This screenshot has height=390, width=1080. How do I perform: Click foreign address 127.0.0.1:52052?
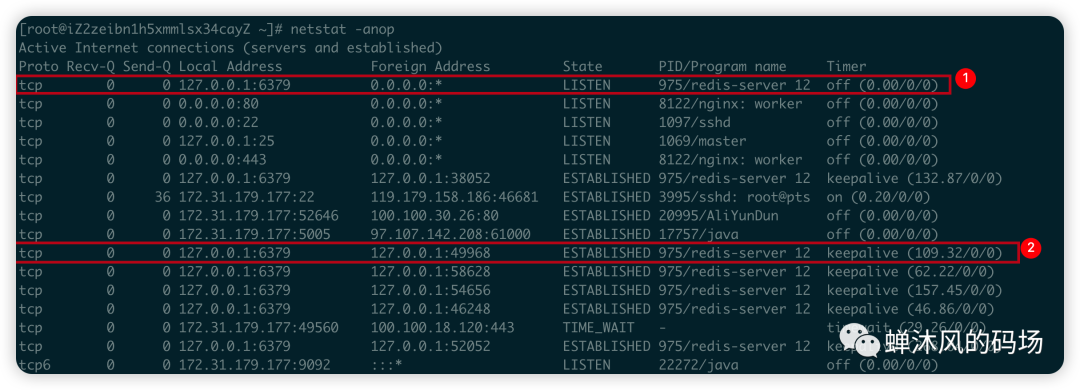[x=430, y=346]
